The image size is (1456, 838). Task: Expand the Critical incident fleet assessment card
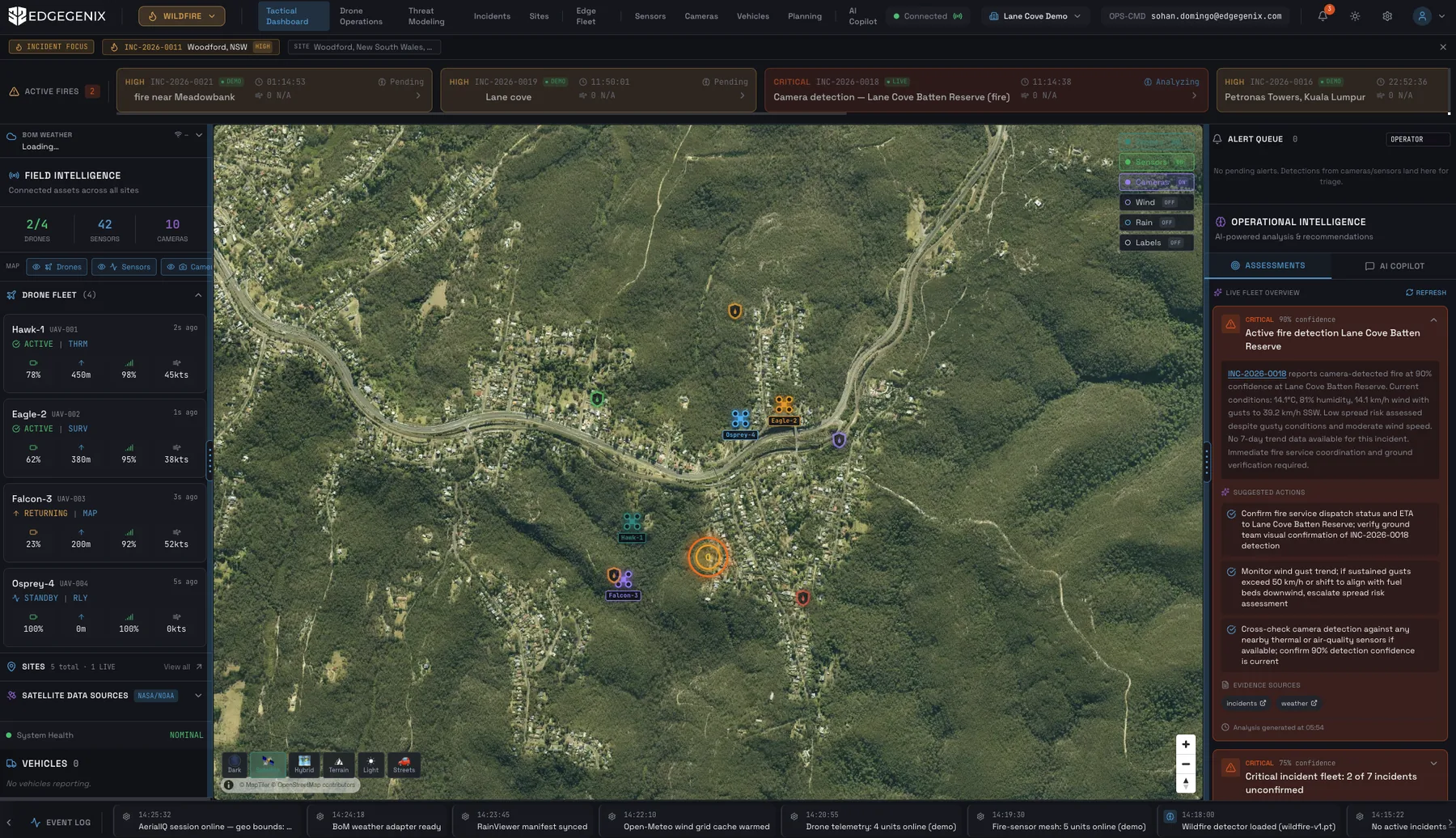[1433, 764]
